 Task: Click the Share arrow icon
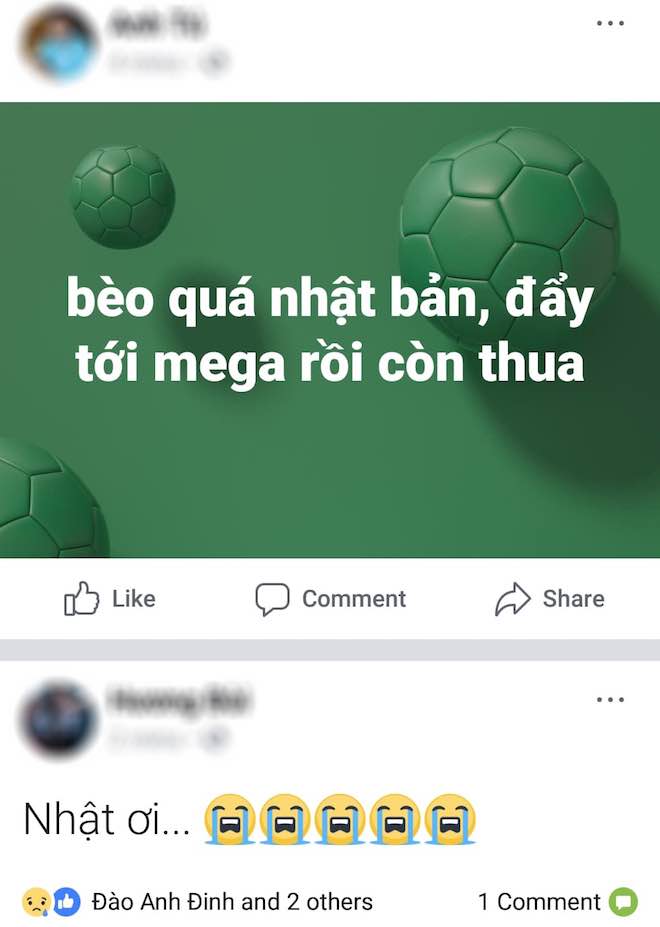click(x=513, y=599)
